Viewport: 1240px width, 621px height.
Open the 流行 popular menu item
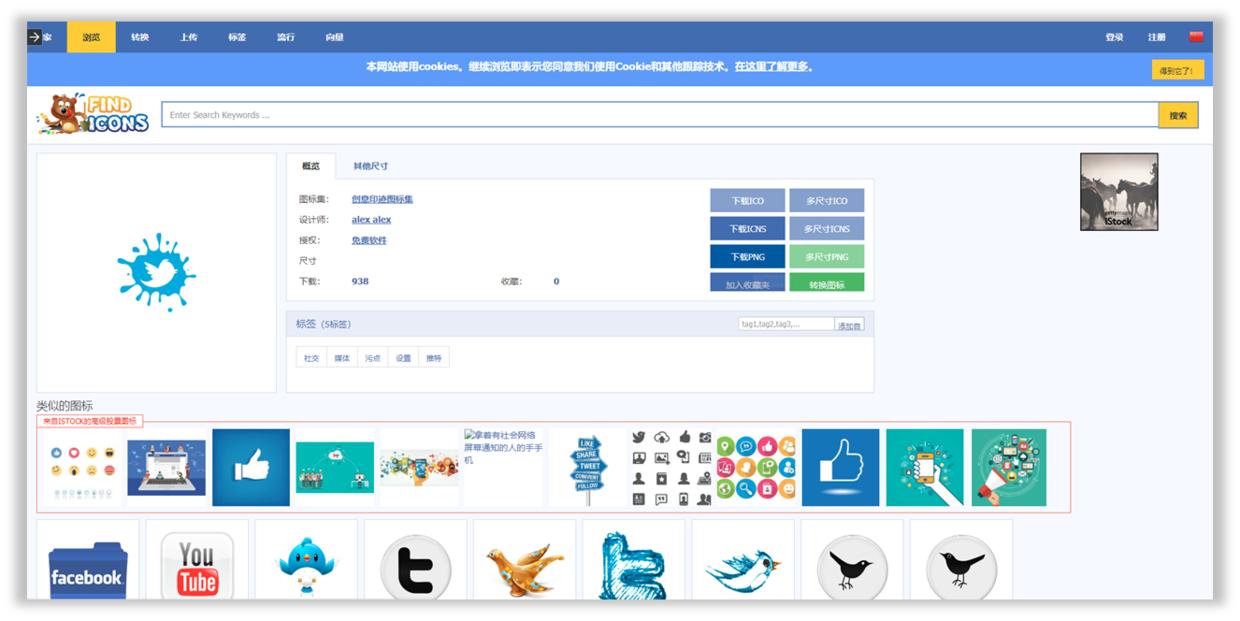point(286,37)
